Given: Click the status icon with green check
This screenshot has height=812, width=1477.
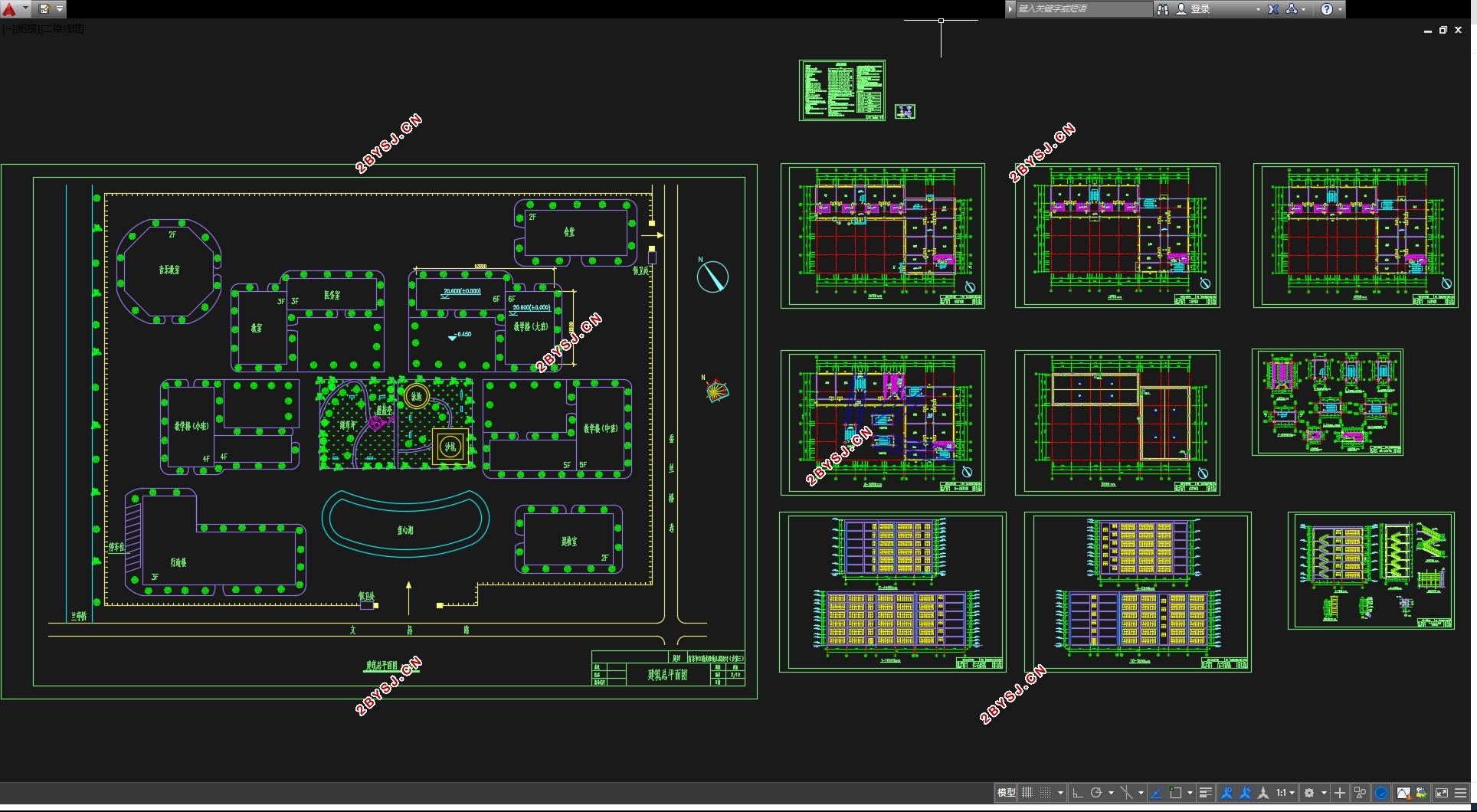Looking at the screenshot, I should pos(1422,793).
